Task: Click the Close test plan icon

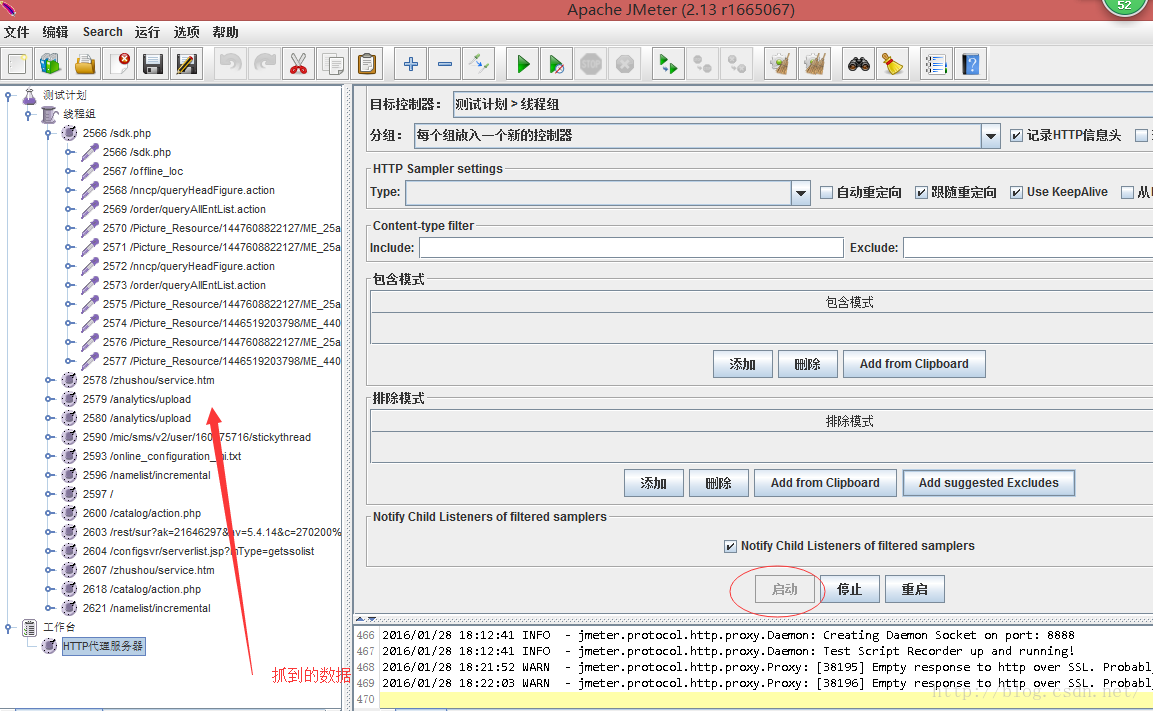Action: pyautogui.click(x=120, y=65)
